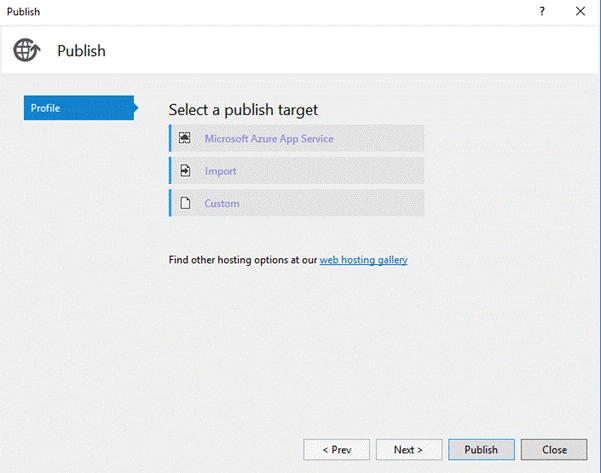The height and width of the screenshot is (473, 601).
Task: Click the Publish button at bottom
Action: coord(481,450)
